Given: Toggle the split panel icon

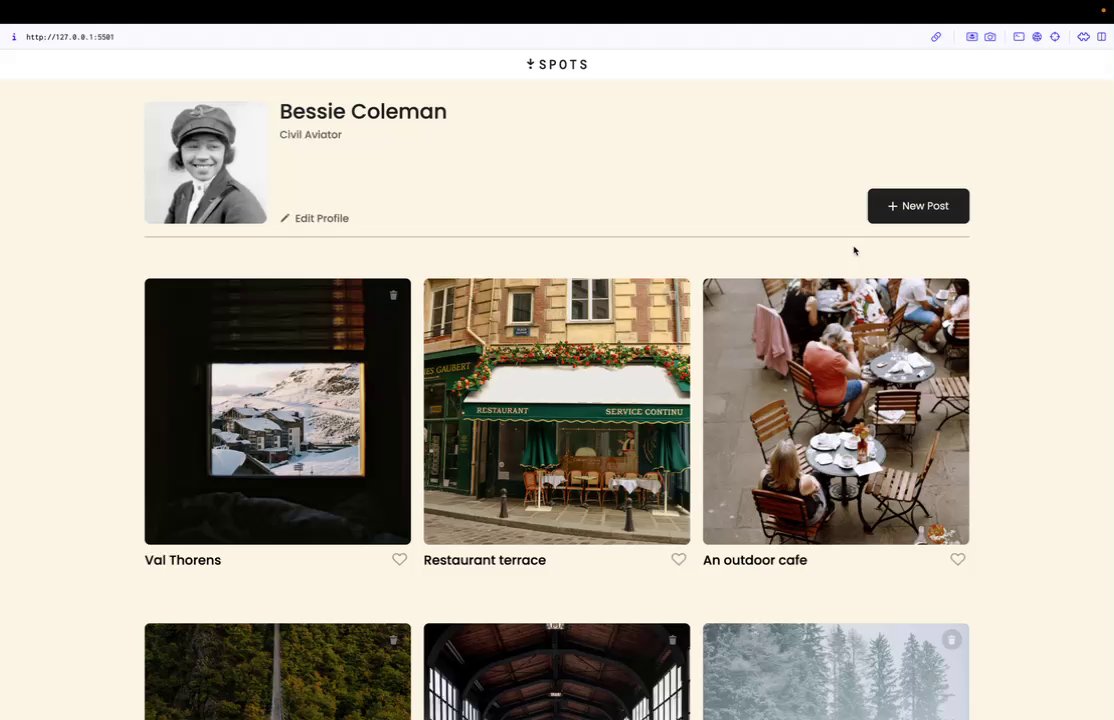Looking at the screenshot, I should pos(1101,37).
